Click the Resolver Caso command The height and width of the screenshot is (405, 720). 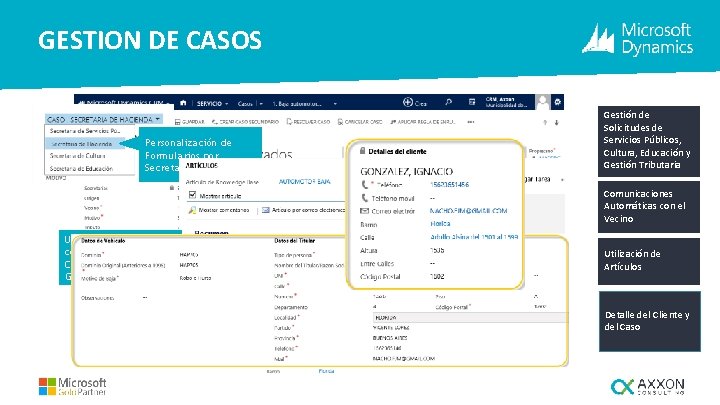tap(308, 122)
